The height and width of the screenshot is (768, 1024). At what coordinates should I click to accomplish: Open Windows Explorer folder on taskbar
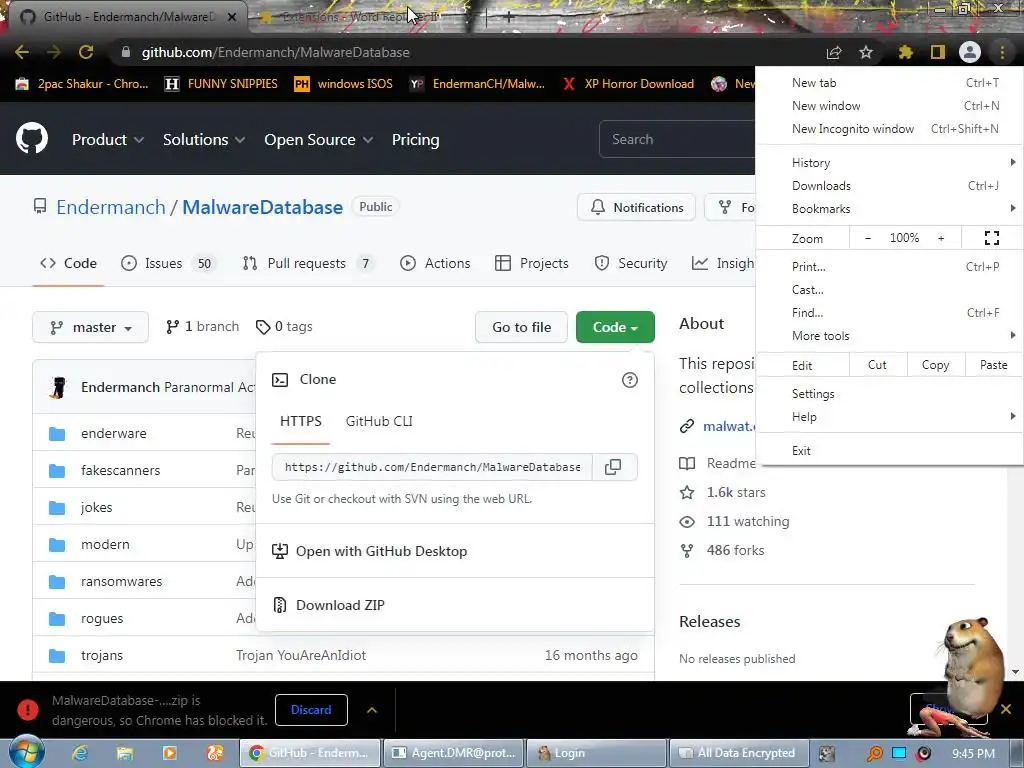point(125,754)
